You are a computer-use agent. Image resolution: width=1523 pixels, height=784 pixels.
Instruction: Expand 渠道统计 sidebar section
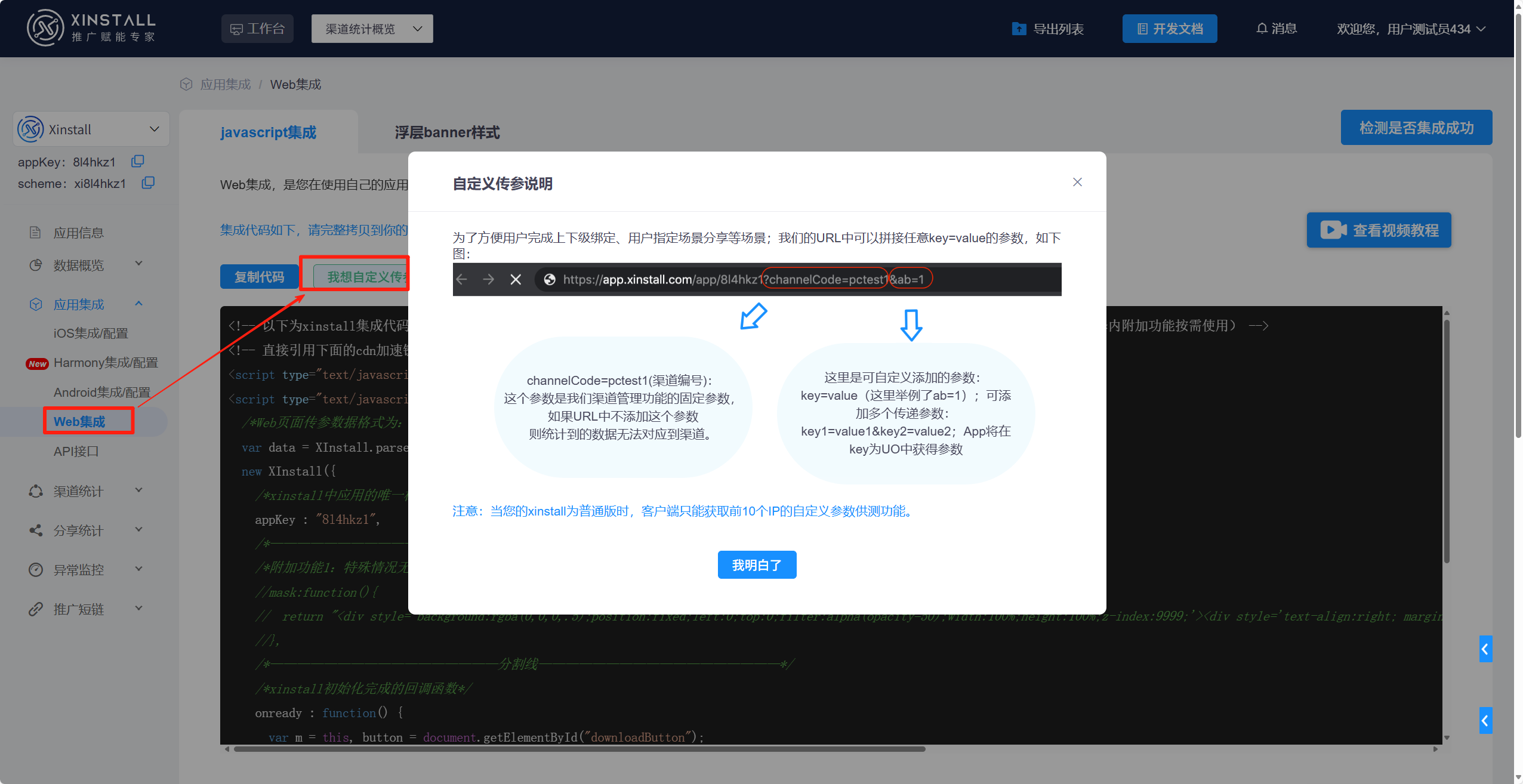pos(87,491)
